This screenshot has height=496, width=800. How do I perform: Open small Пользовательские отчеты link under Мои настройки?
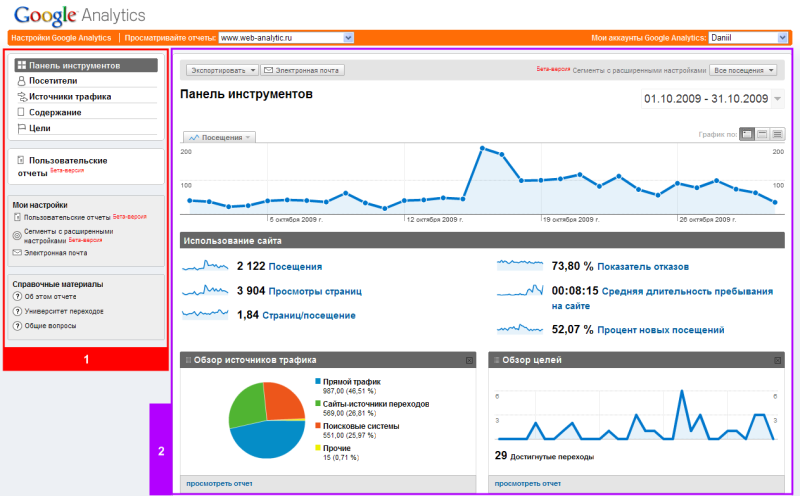(x=67, y=217)
